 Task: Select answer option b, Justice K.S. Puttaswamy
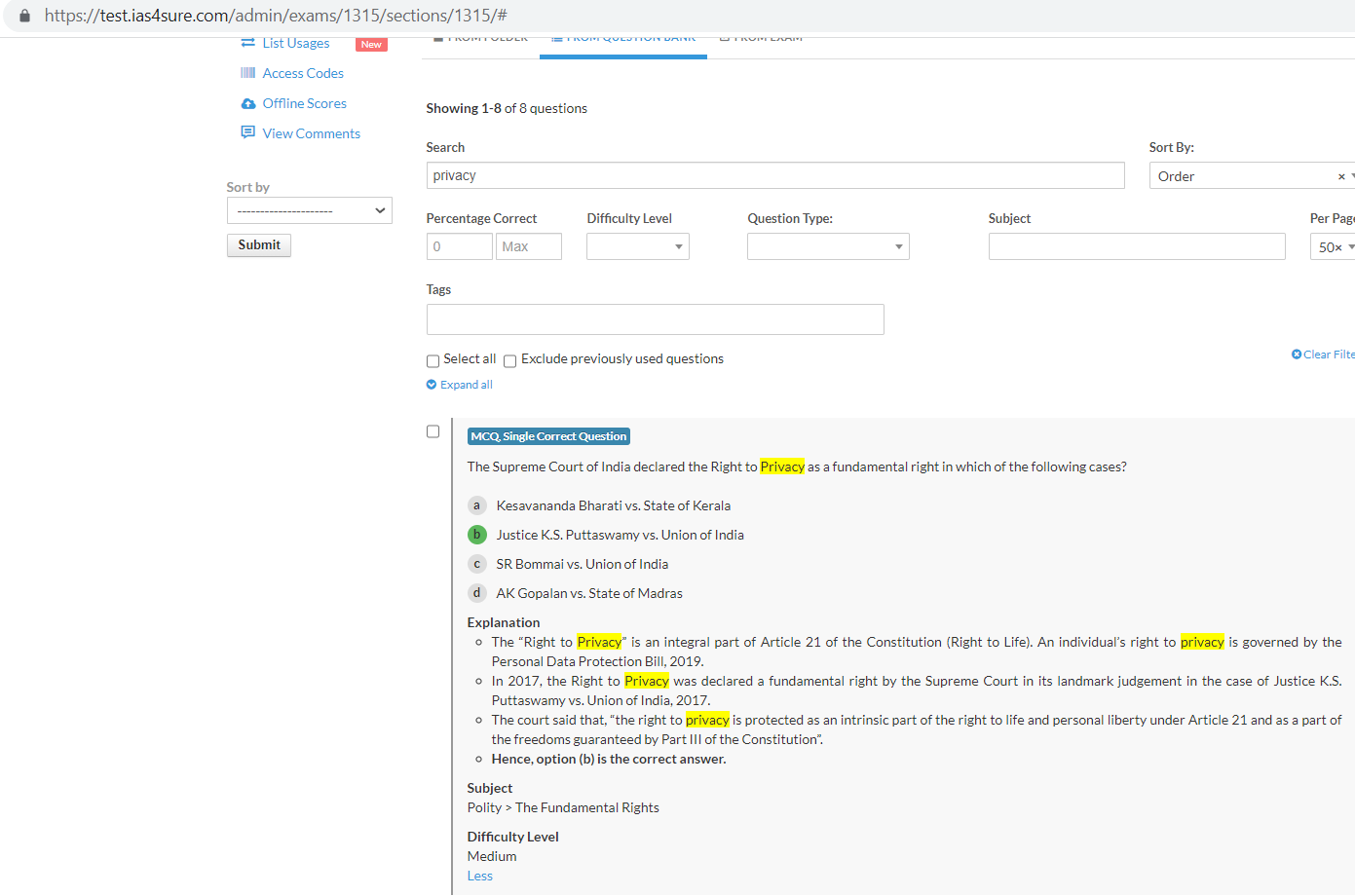[x=477, y=535]
